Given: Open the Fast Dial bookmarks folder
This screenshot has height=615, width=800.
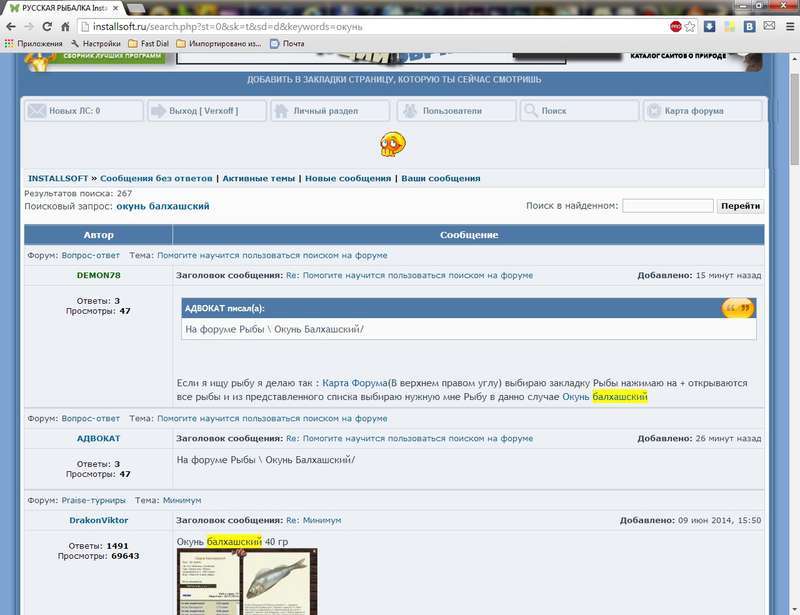Looking at the screenshot, I should point(148,44).
